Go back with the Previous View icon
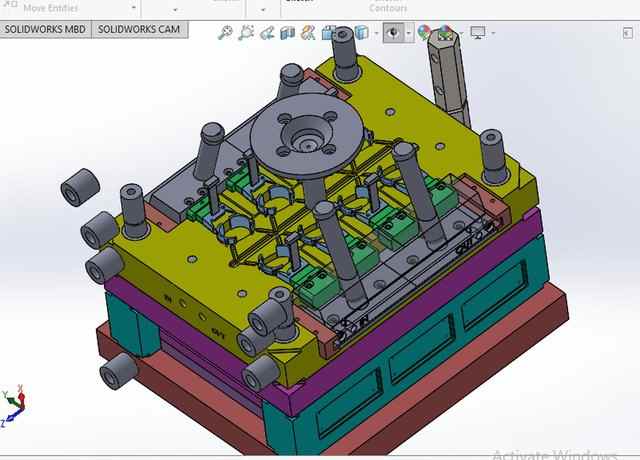640x460 pixels. pos(267,33)
